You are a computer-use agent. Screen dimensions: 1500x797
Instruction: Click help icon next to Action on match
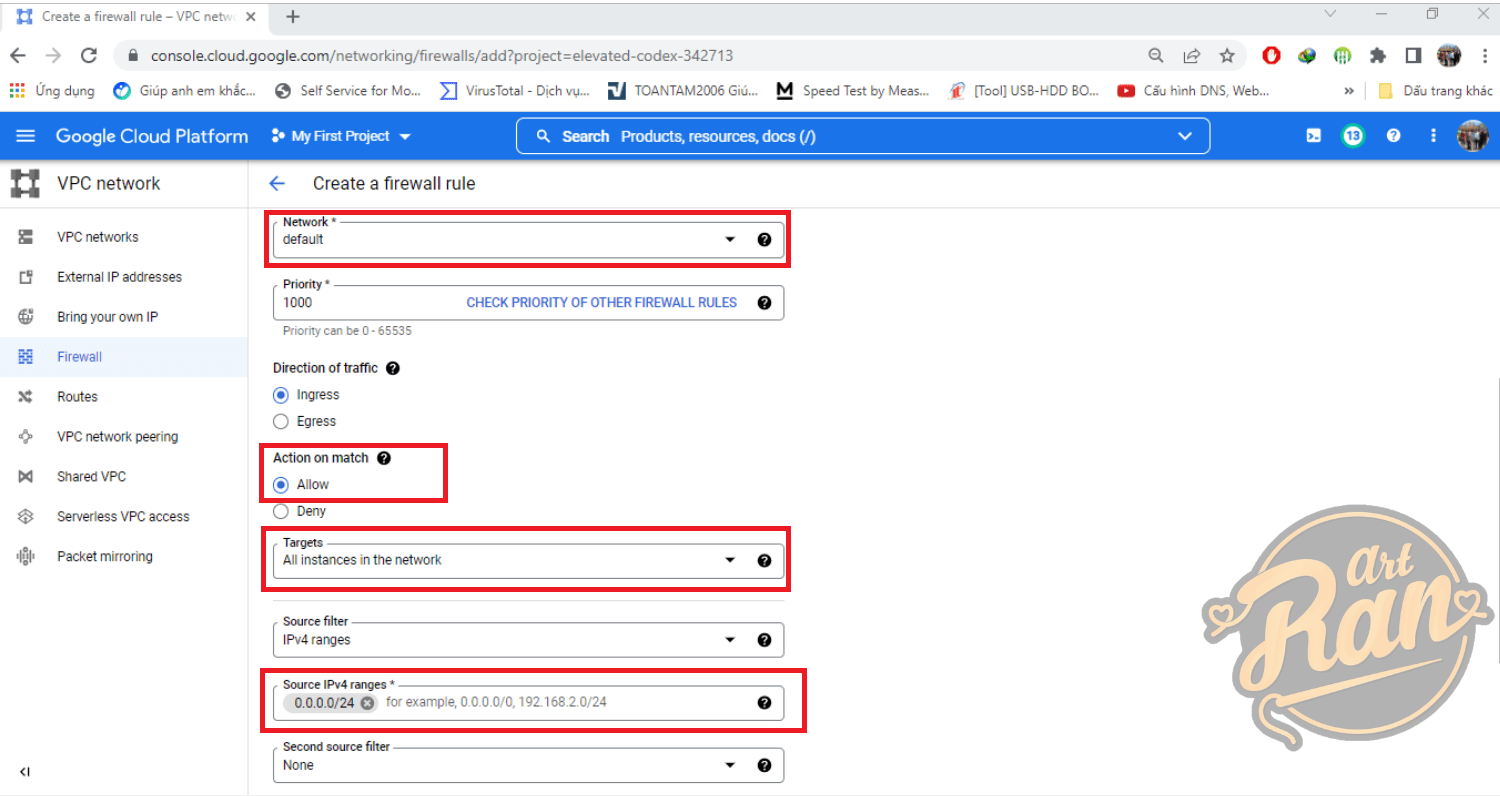coord(384,458)
